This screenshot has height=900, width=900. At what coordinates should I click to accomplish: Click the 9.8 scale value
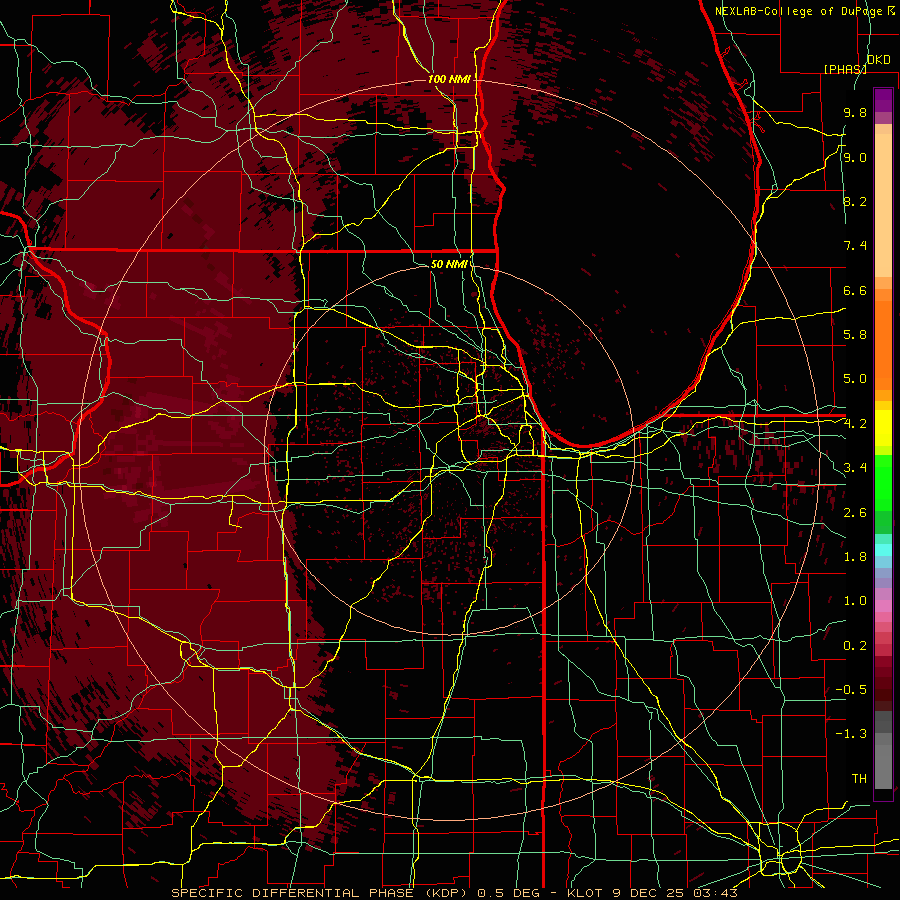[x=855, y=112]
